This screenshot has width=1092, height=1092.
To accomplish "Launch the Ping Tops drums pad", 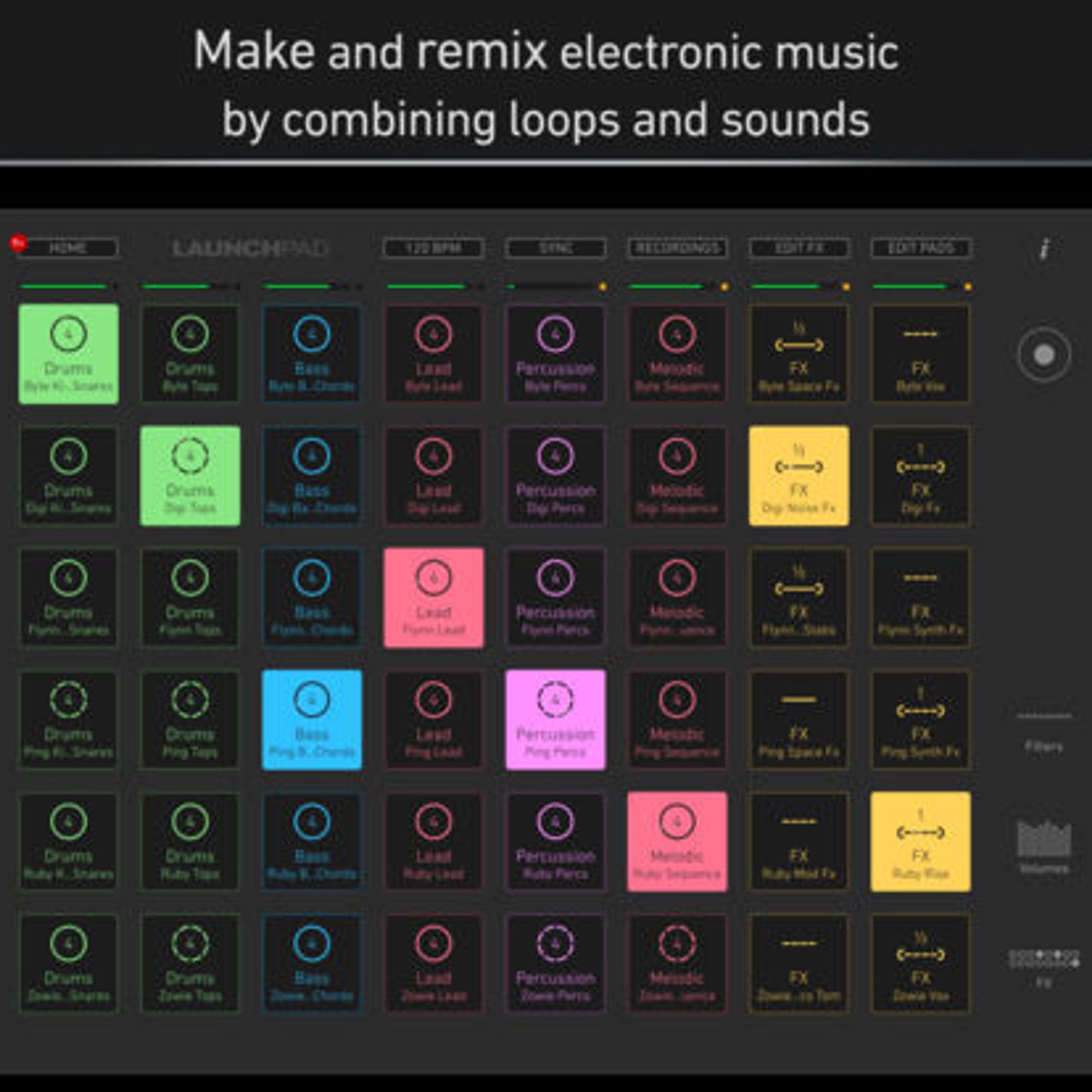I will point(190,720).
